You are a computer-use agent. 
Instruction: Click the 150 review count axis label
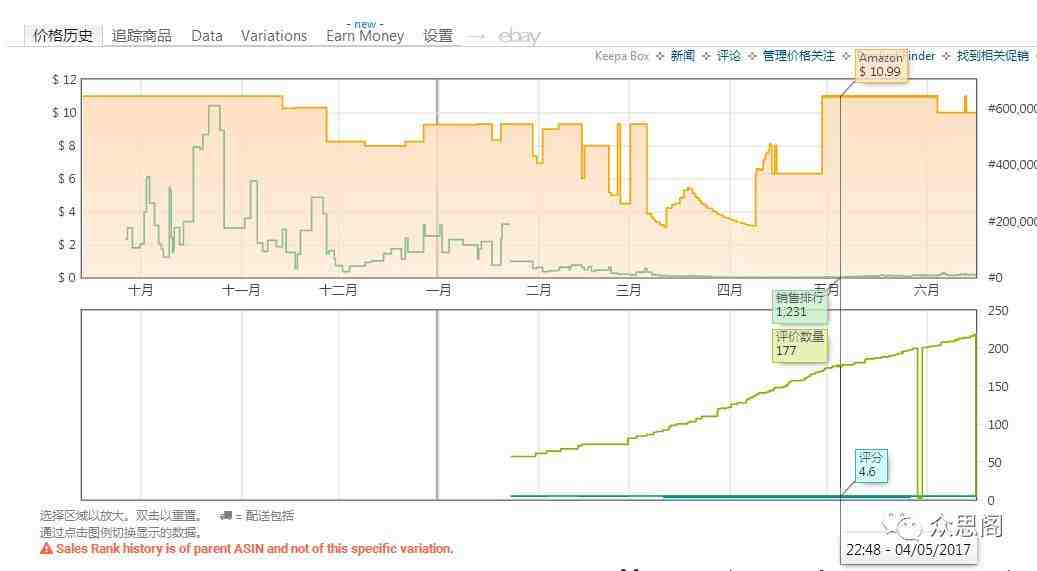click(997, 386)
